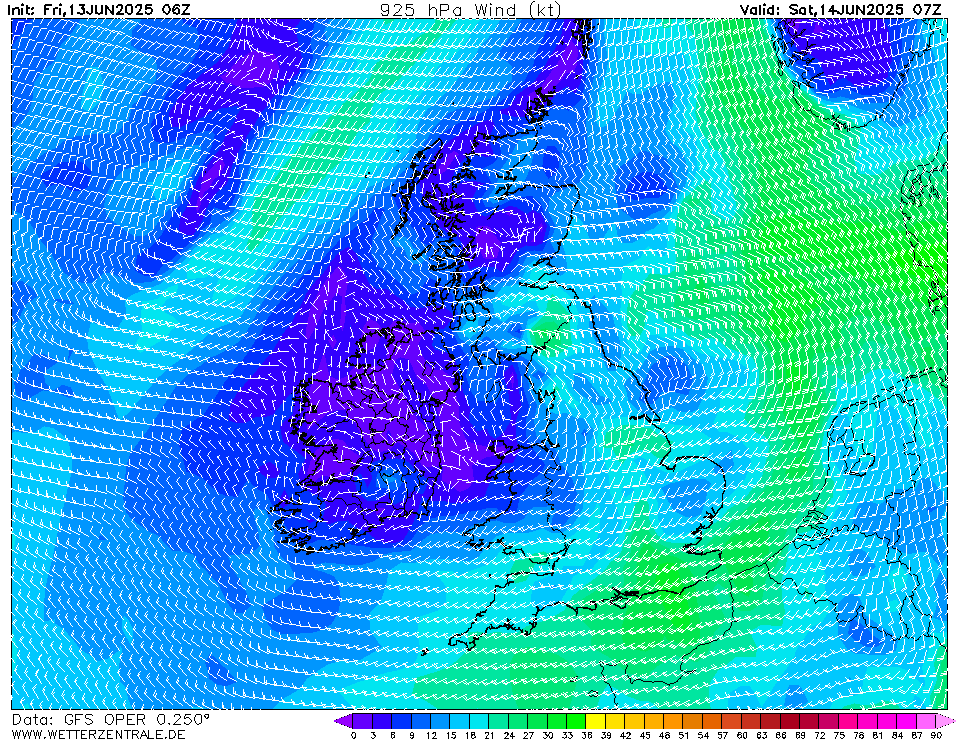Select the magenta swatch between 78 and 81
Screen dimensions: 959x741
(868, 720)
